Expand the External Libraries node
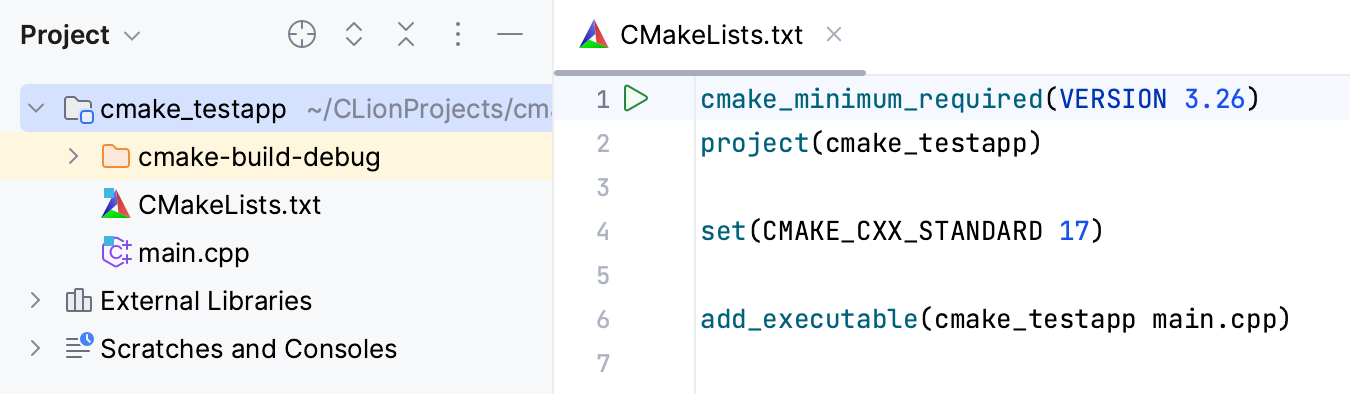 (36, 300)
